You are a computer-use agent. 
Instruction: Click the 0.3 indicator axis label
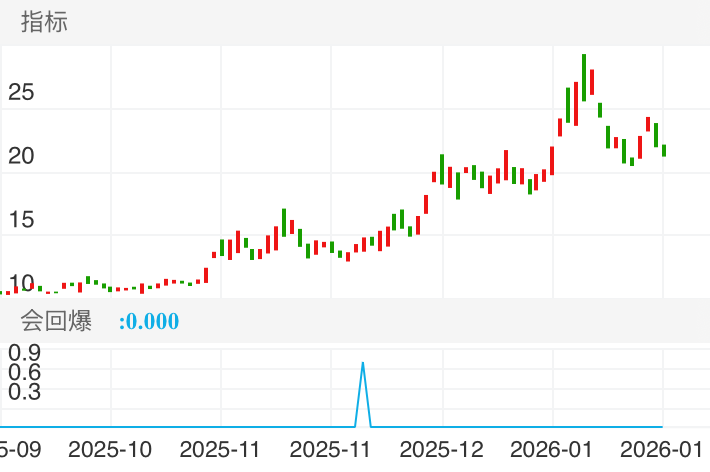[24, 392]
